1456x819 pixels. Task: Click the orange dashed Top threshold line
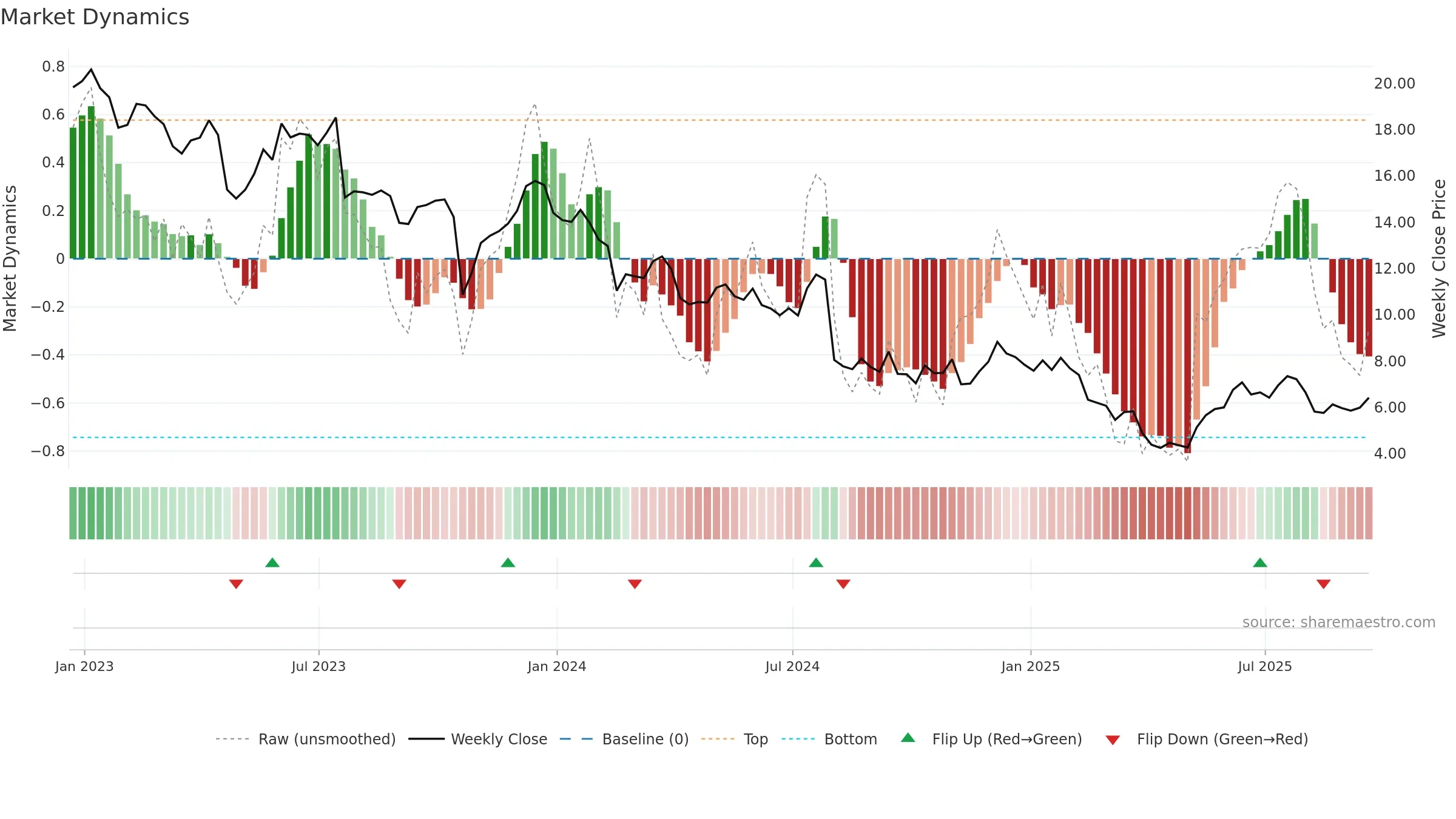pos(719,120)
